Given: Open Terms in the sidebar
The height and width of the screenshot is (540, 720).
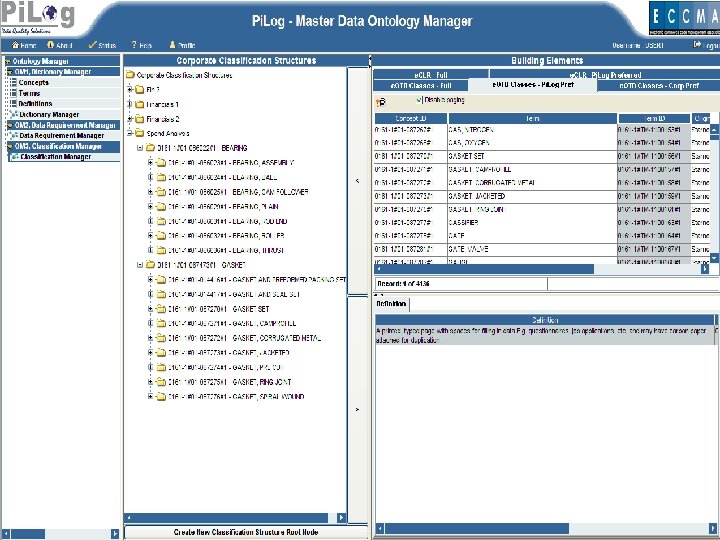Looking at the screenshot, I should (x=29, y=93).
